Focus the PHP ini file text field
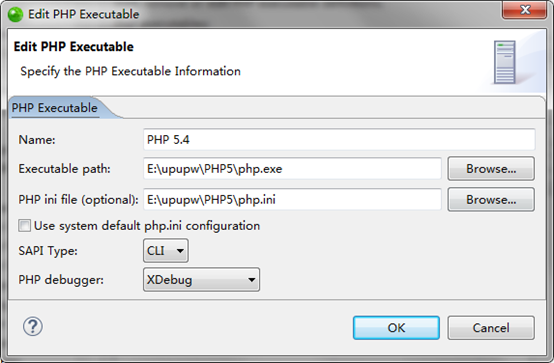Screen dimensions: 554x363 tap(293, 200)
